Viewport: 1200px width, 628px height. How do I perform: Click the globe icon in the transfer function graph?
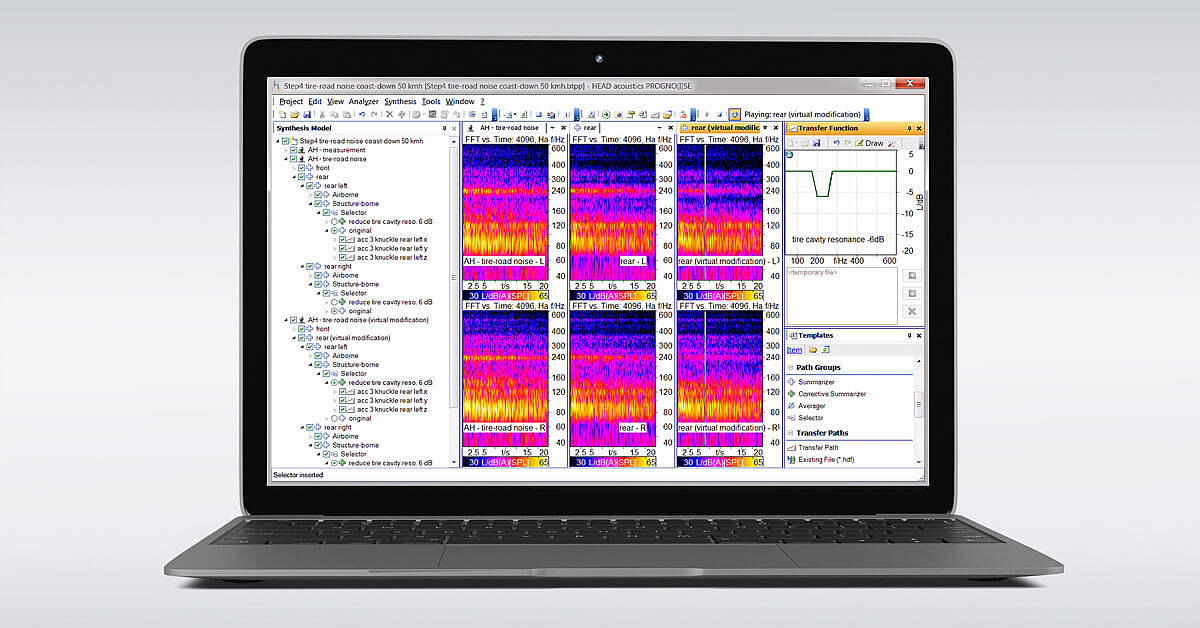(x=790, y=155)
